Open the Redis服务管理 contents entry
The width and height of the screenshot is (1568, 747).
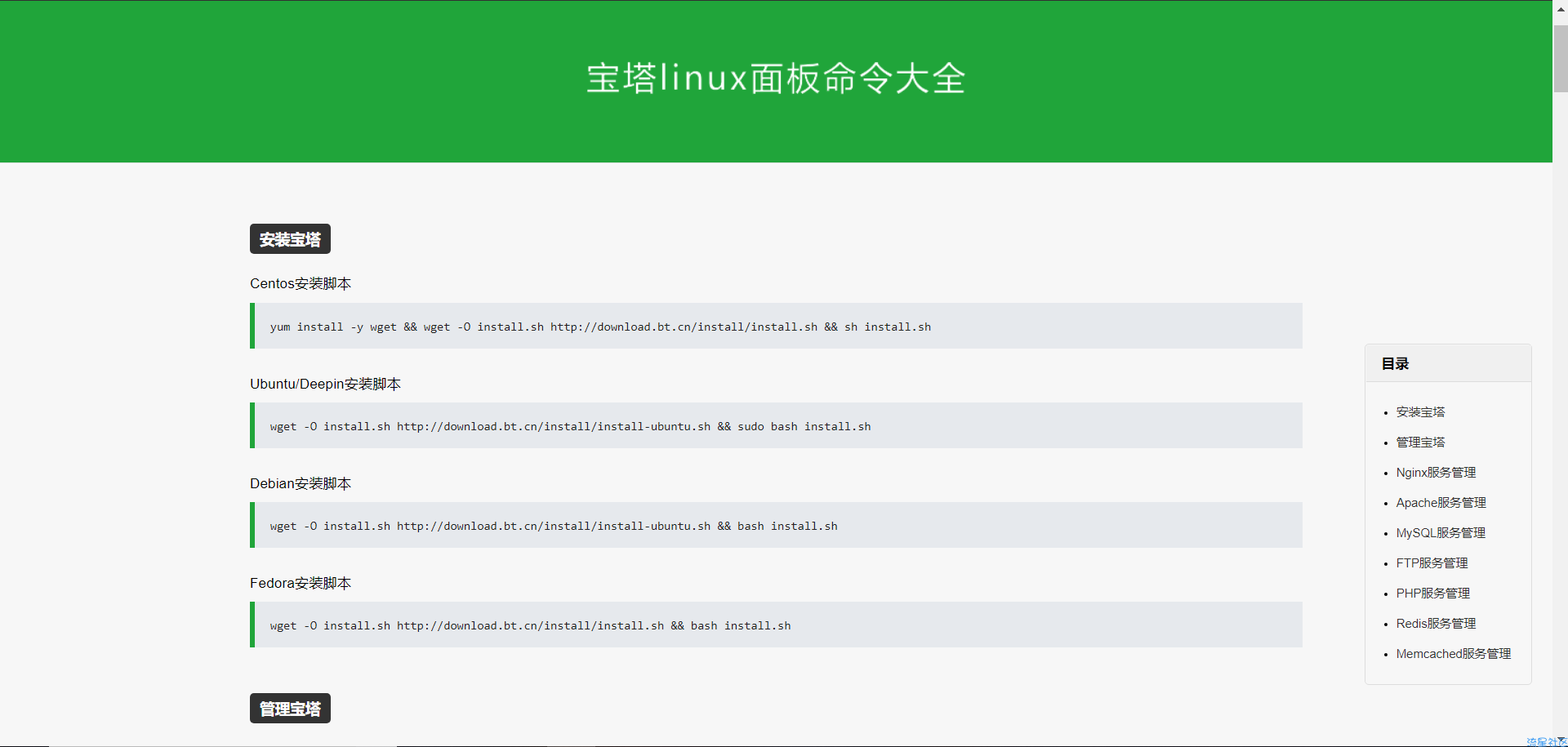[x=1436, y=624]
